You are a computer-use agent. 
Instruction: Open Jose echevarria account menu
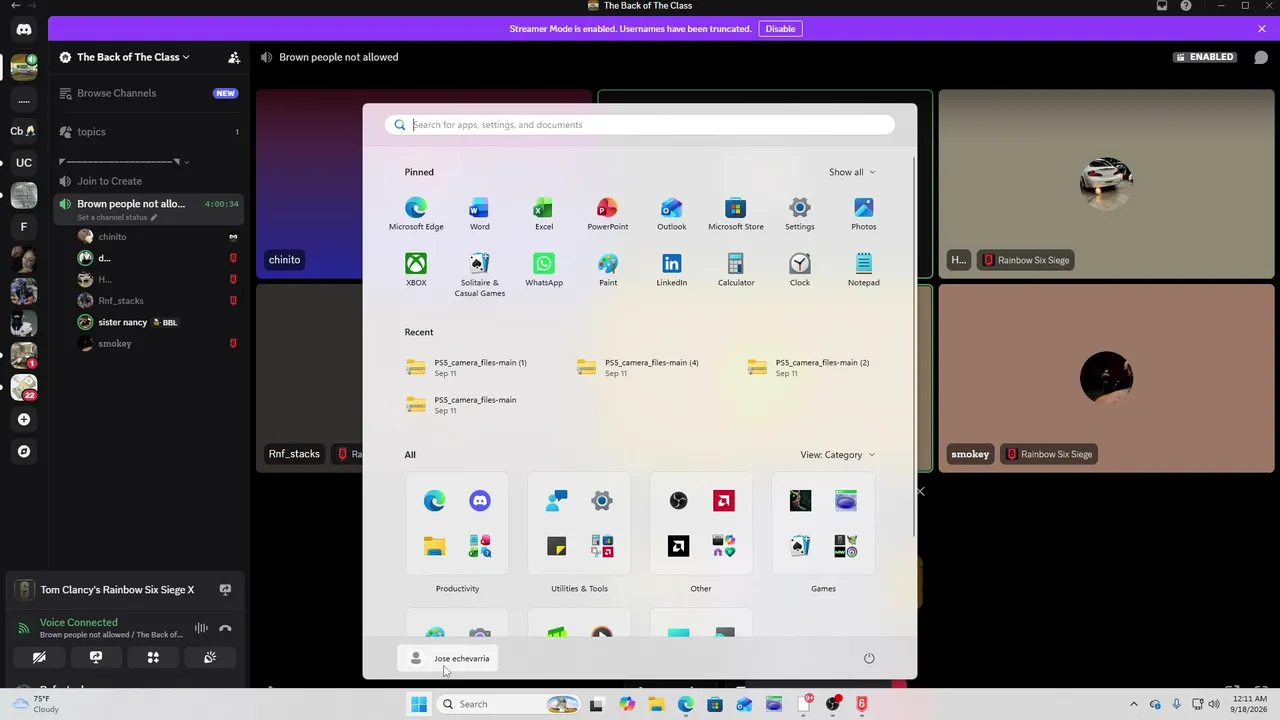[x=450, y=658]
